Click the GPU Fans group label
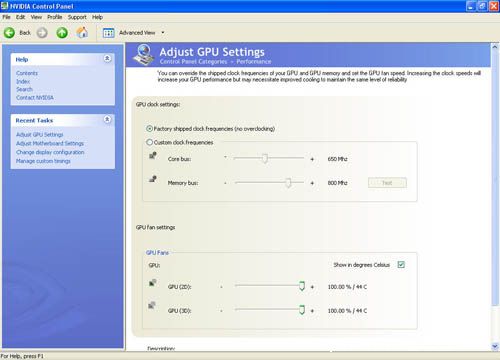Viewport: 500px width, 360px height. 157,253
